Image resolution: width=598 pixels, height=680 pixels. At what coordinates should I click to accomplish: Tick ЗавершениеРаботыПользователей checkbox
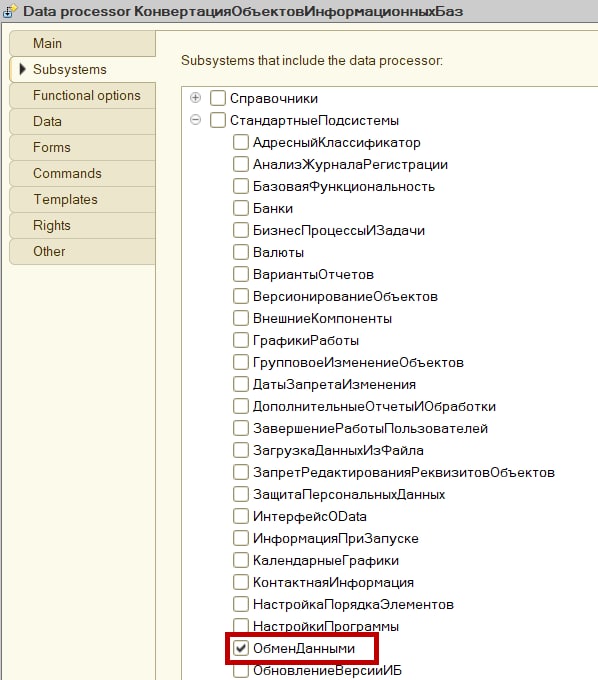241,428
